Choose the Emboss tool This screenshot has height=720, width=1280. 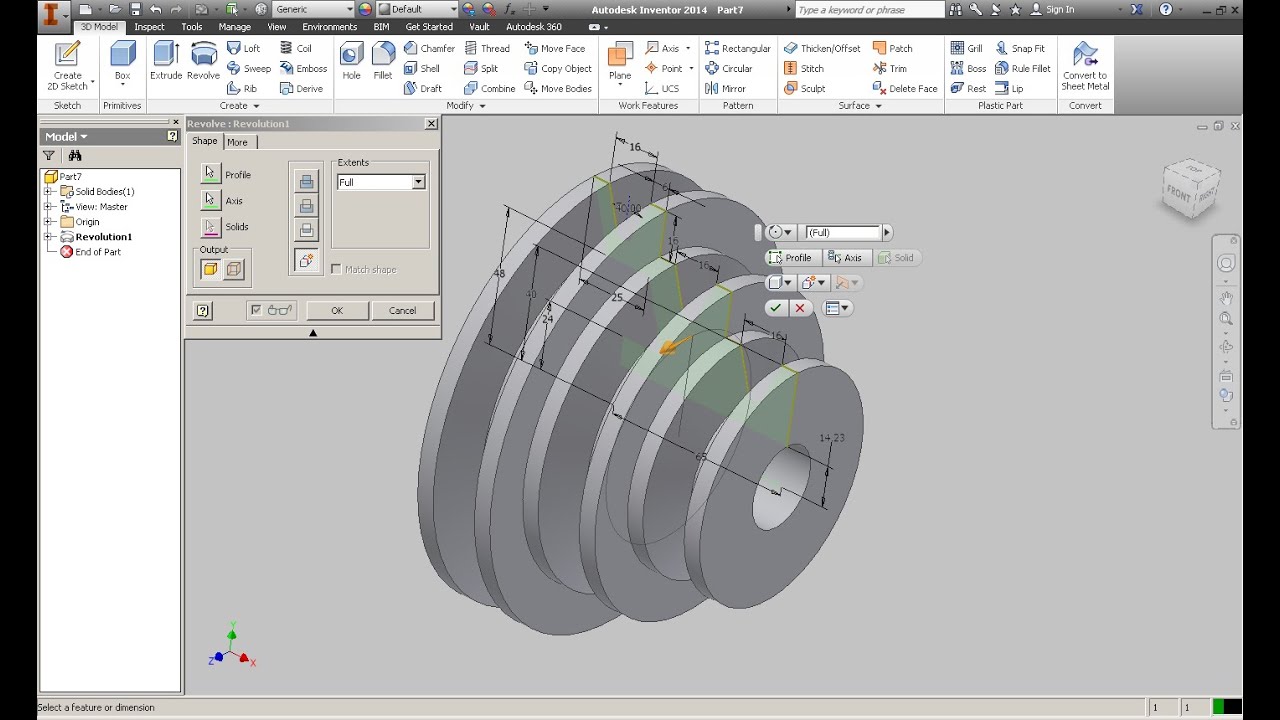[x=303, y=68]
